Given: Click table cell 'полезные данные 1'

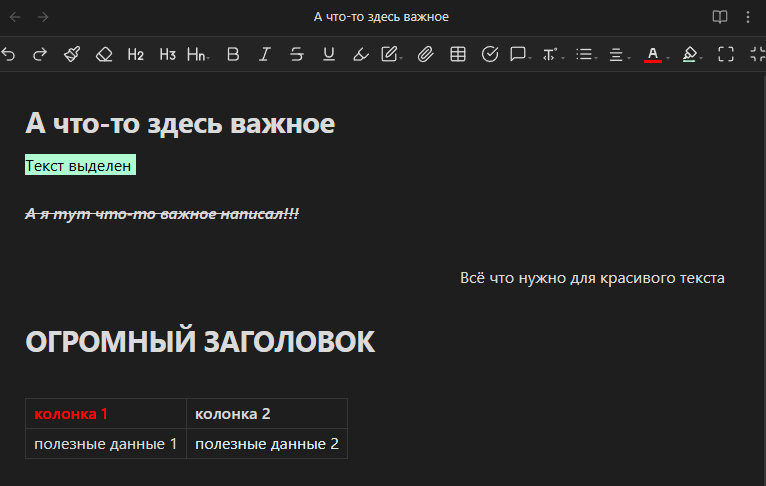Looking at the screenshot, I should click(x=106, y=444).
